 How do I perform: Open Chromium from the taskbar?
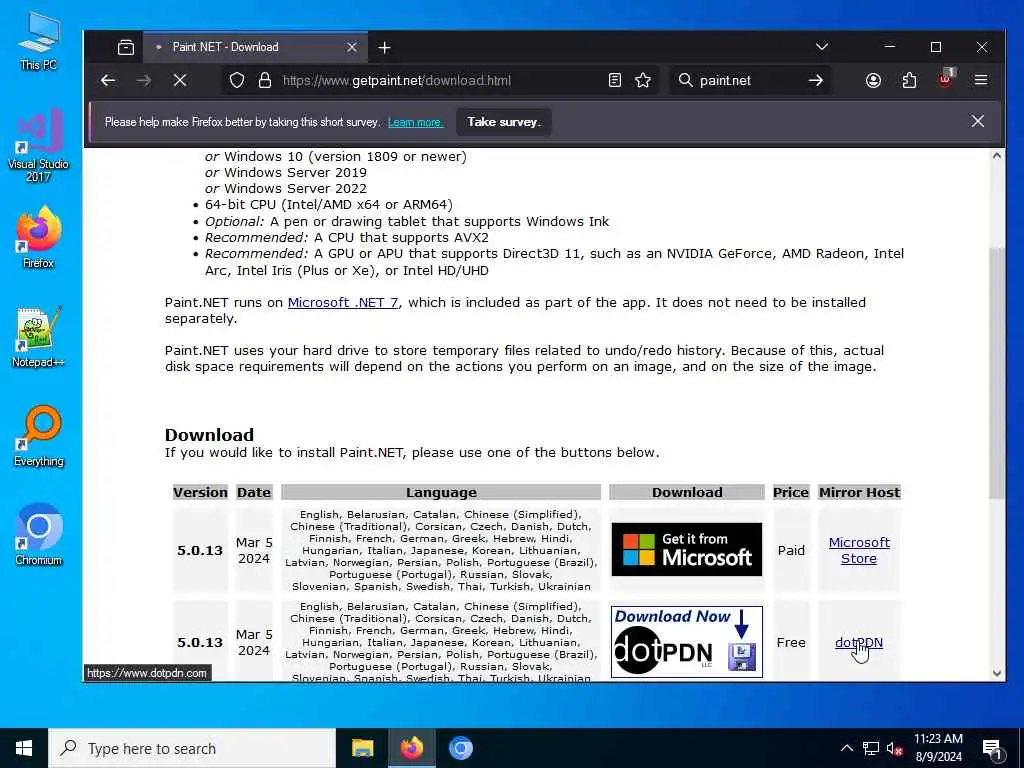click(x=460, y=748)
